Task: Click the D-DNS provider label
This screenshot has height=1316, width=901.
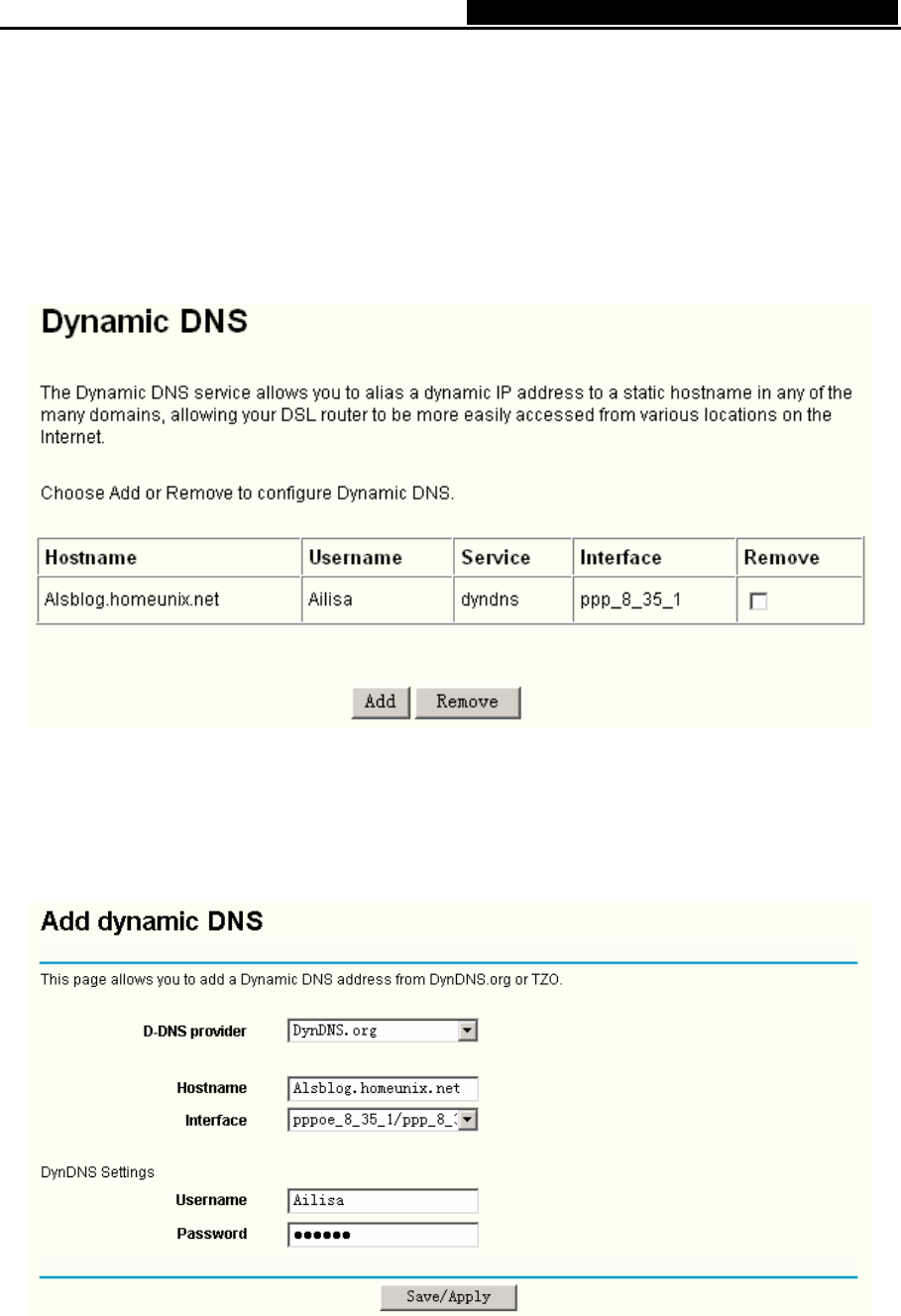Action: coord(195,1032)
